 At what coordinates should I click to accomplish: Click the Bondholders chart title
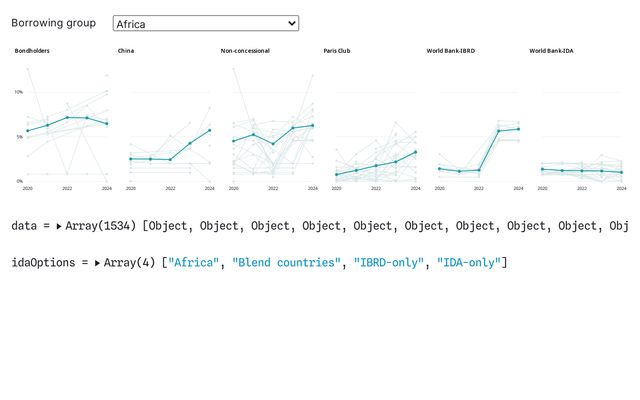point(32,51)
